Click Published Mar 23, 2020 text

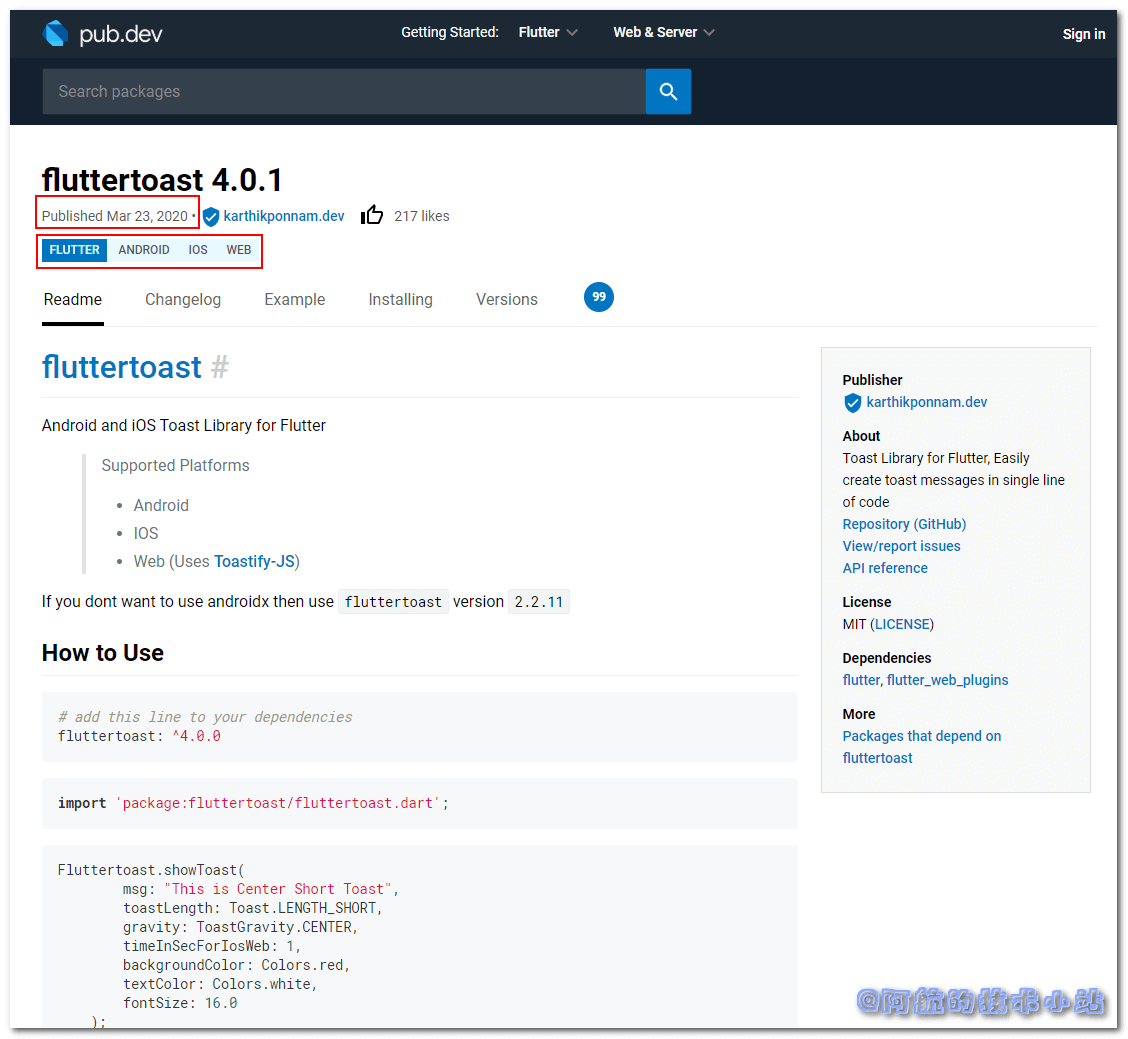point(114,216)
